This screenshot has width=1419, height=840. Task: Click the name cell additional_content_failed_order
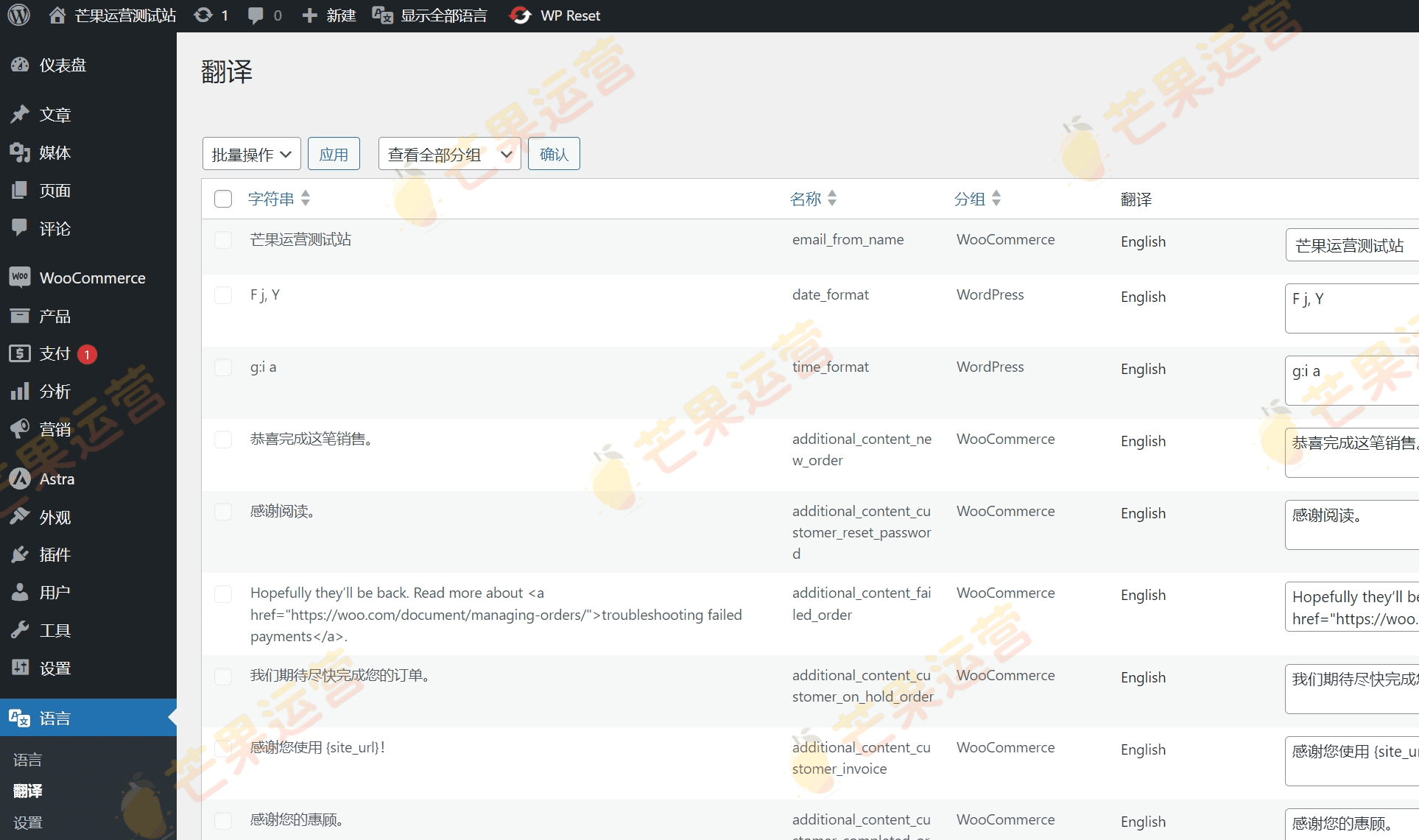[x=862, y=604]
